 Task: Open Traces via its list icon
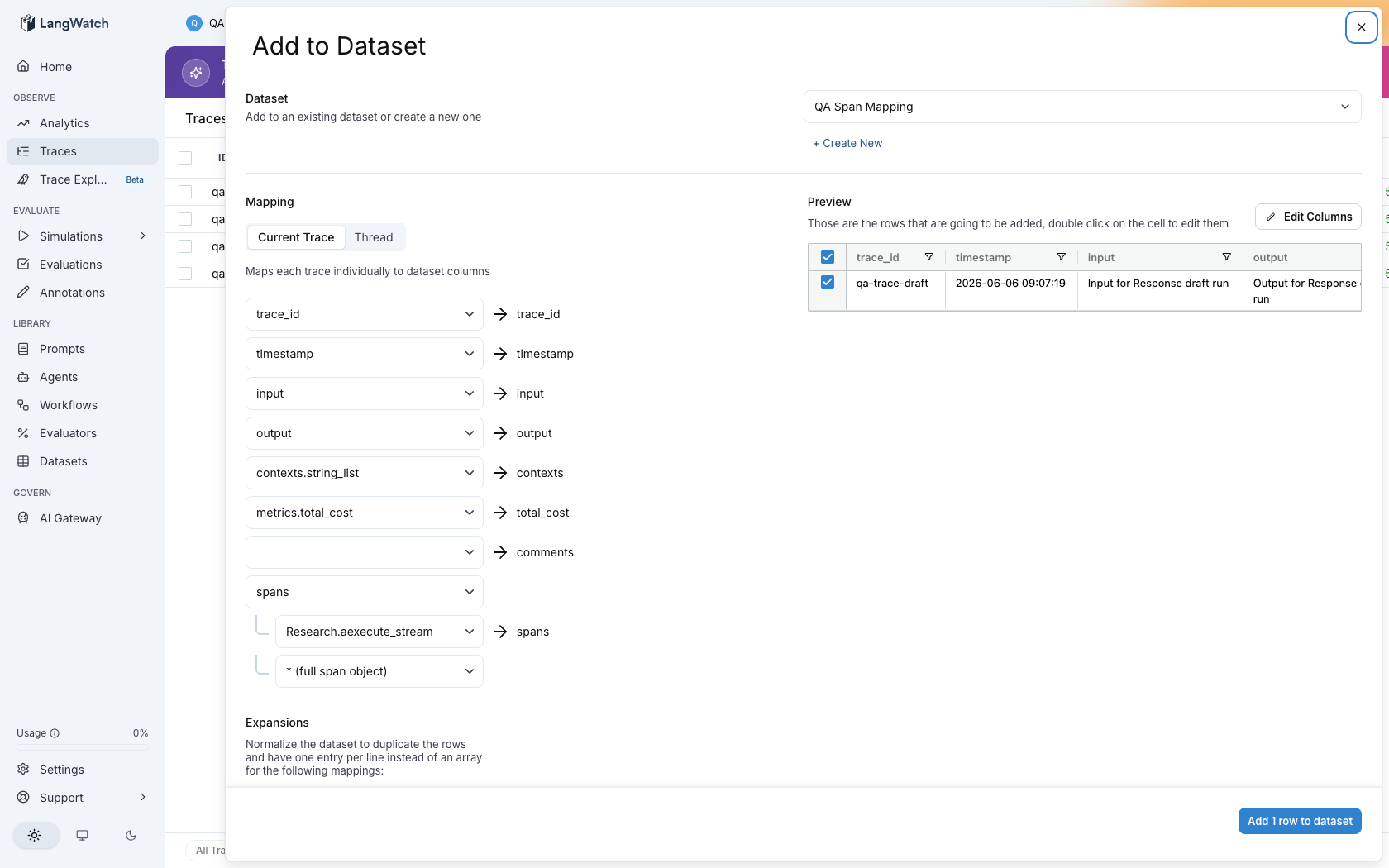pyautogui.click(x=23, y=151)
